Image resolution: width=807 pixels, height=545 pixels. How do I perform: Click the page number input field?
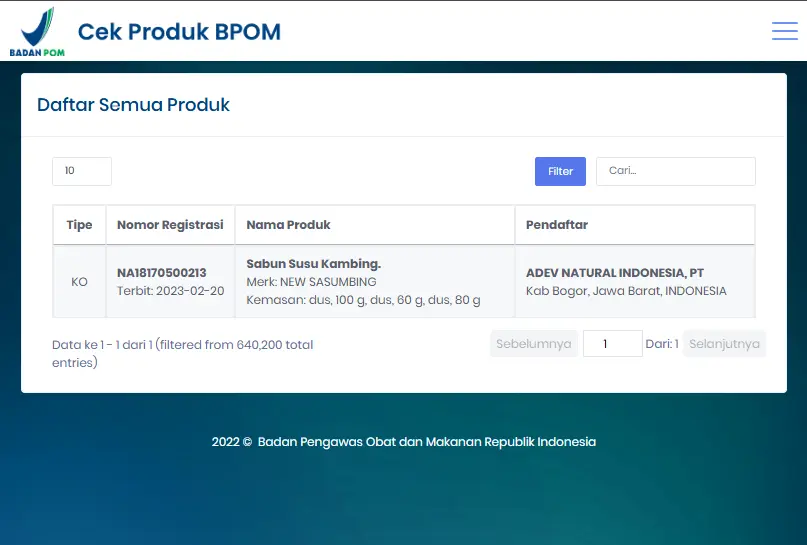coord(612,344)
